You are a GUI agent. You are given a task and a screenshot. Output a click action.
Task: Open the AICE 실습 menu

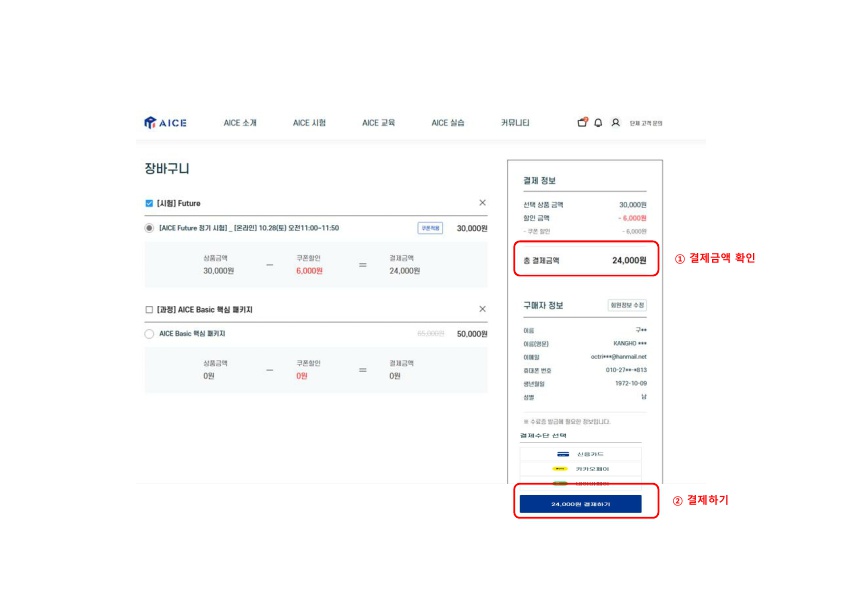coord(447,123)
